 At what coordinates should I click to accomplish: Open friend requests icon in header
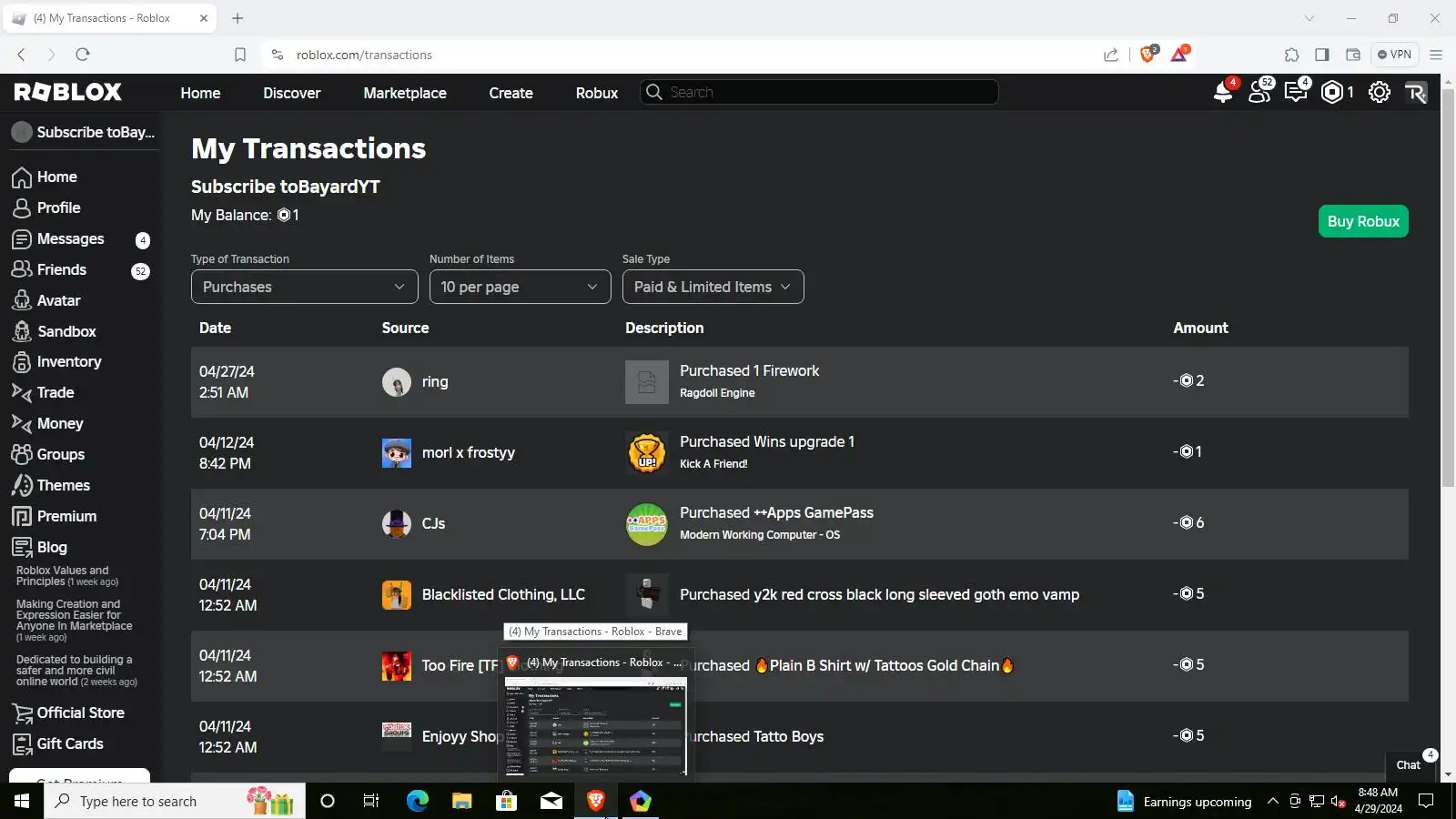[x=1260, y=92]
